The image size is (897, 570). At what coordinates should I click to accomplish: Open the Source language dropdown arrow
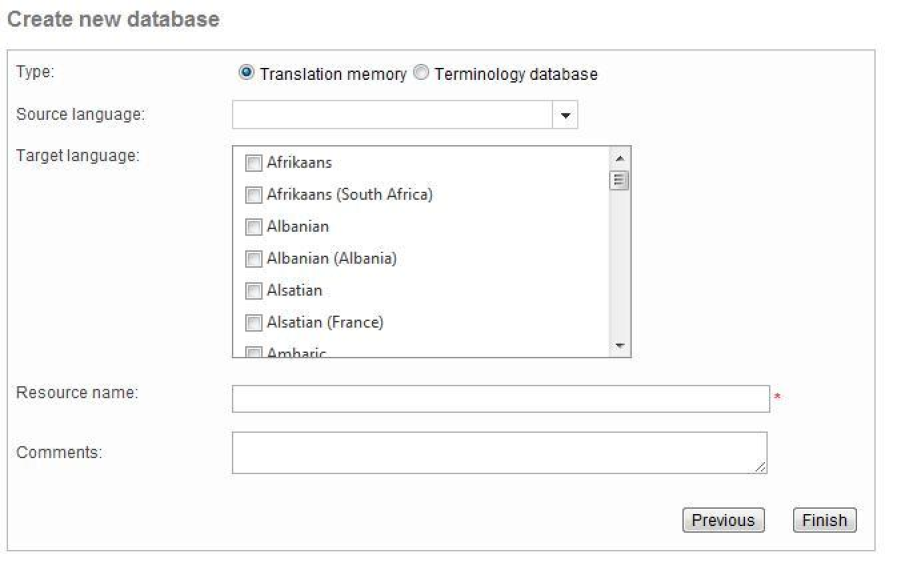tap(566, 116)
